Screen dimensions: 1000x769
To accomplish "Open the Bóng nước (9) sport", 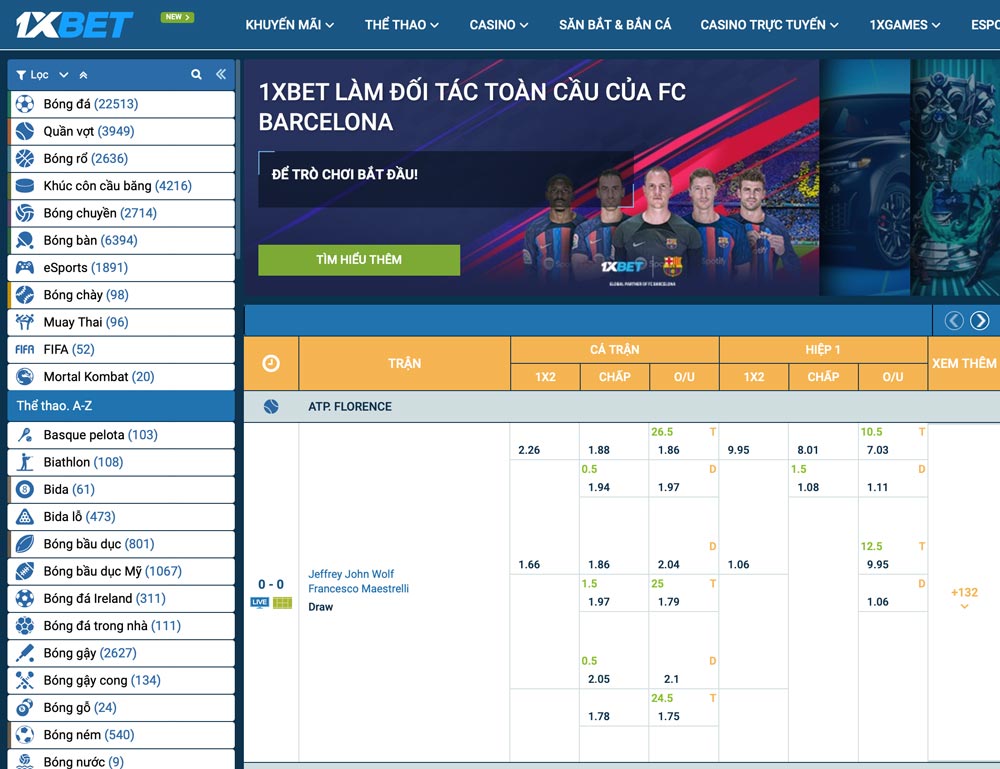I will click(121, 760).
